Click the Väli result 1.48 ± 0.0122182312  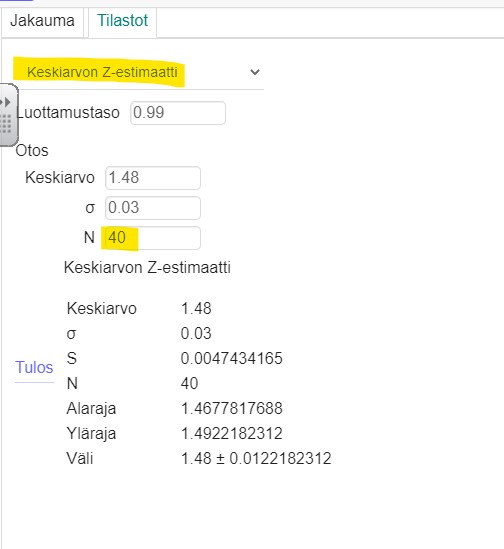pos(256,459)
